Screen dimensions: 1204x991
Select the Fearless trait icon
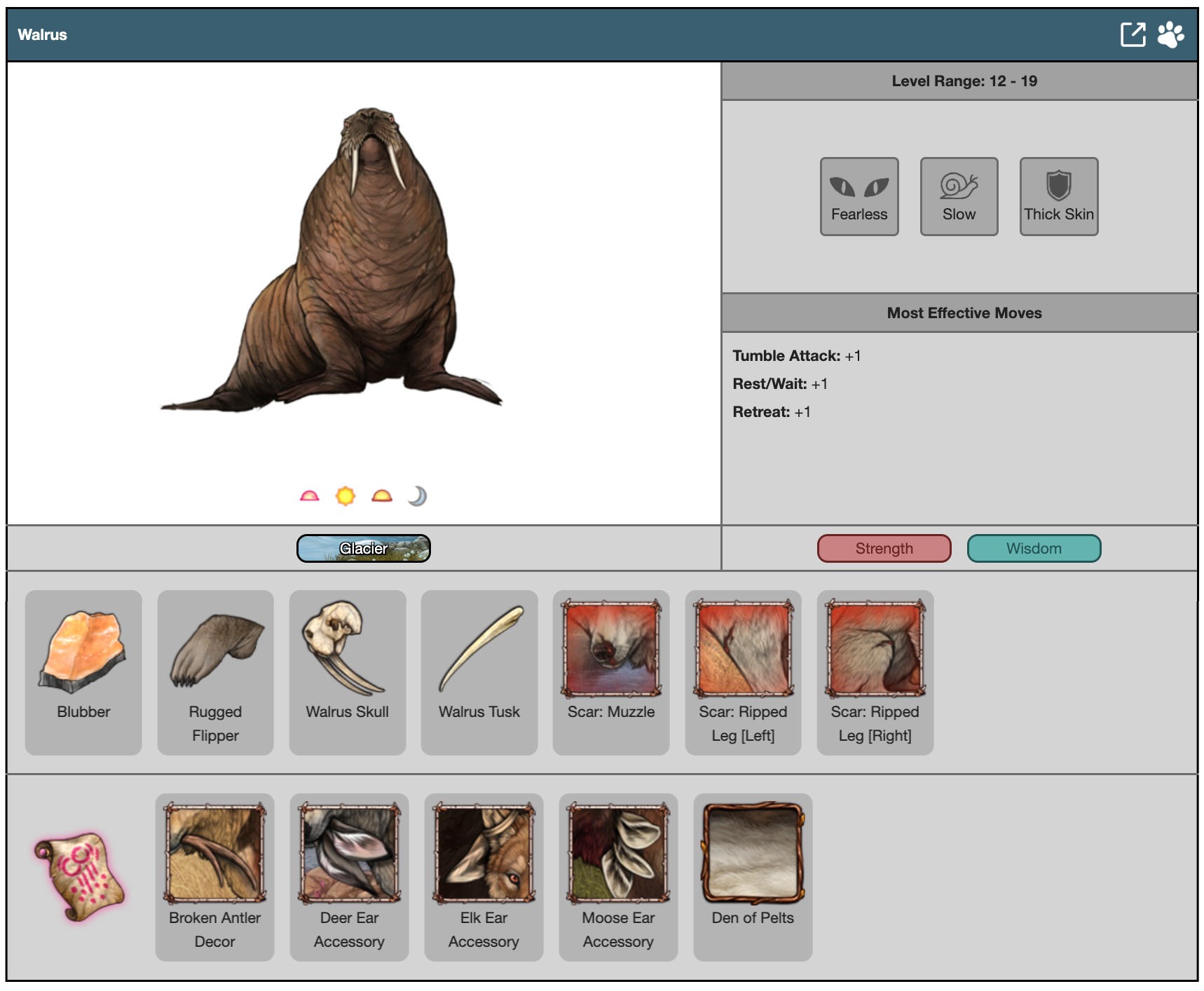click(859, 196)
